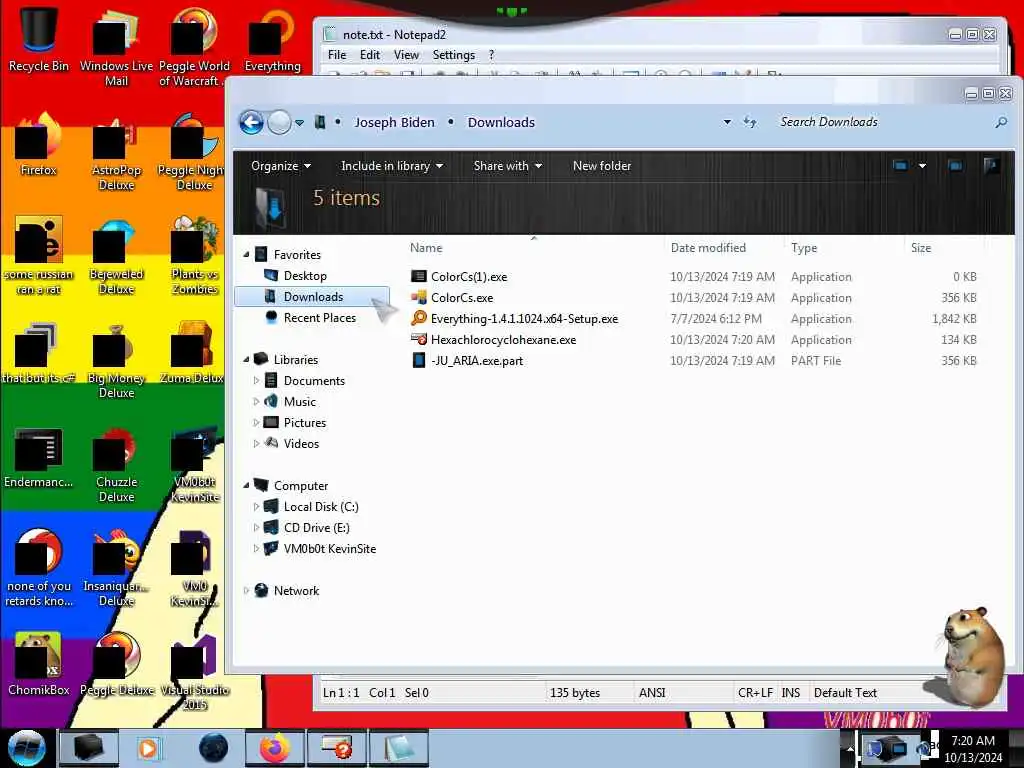
Task: Click the Joseph Biden breadcrumb
Action: pos(394,122)
